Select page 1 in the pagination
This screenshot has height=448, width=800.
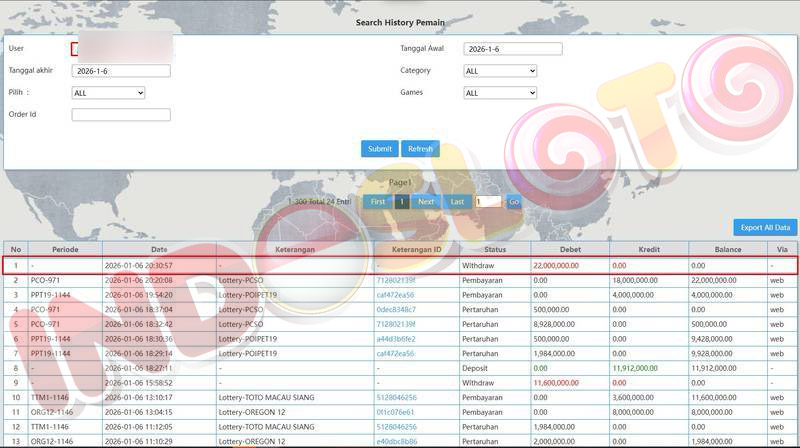(x=401, y=202)
